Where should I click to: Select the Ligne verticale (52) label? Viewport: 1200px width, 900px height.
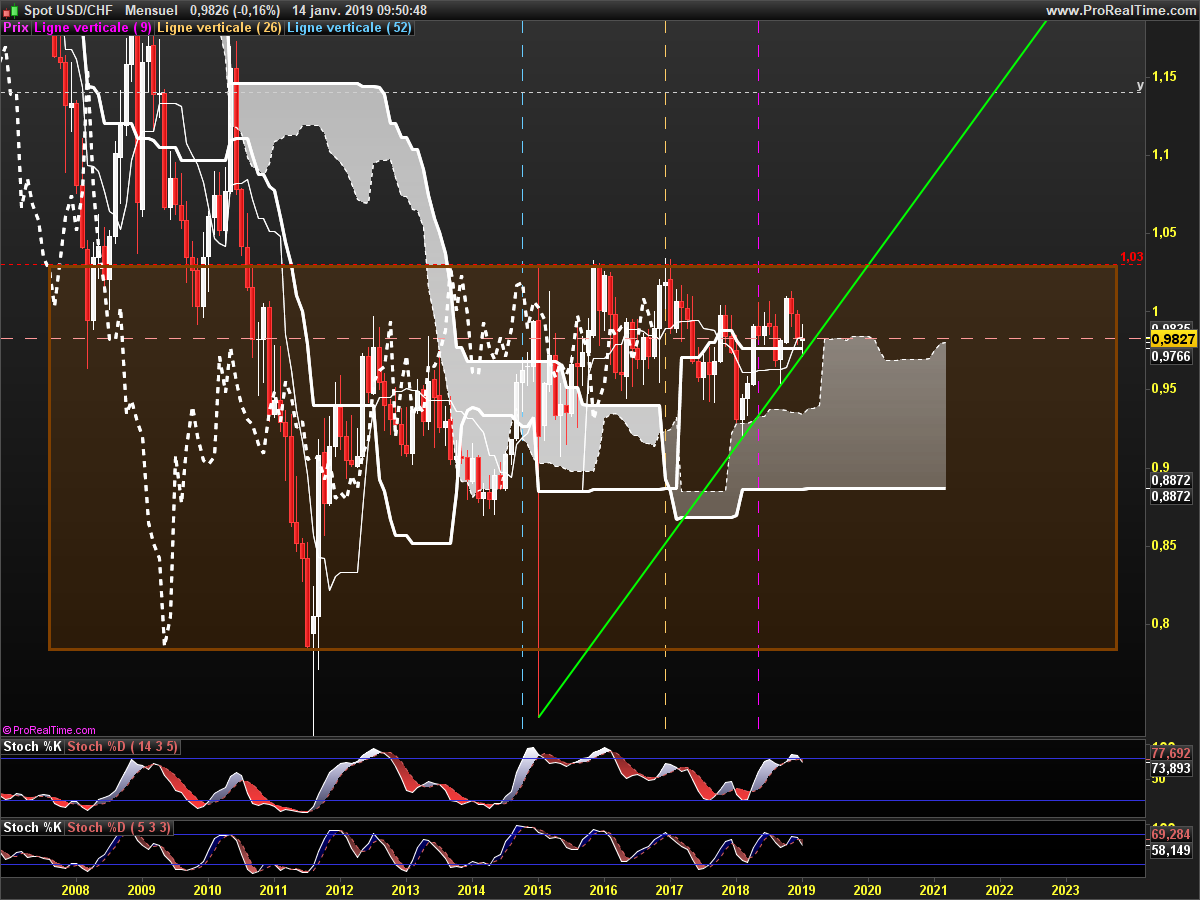[x=349, y=27]
